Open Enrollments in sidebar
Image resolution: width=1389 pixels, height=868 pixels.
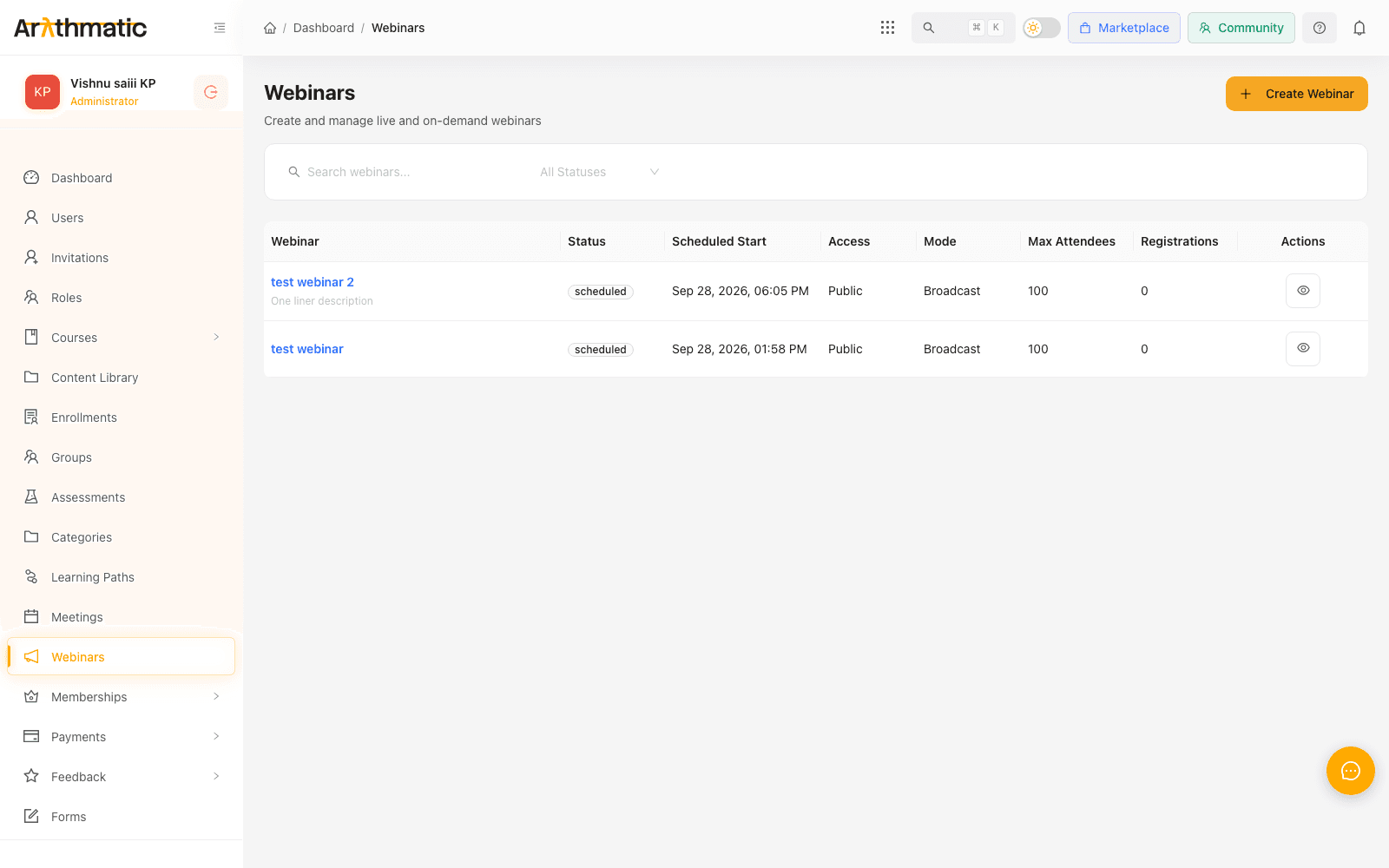point(122,418)
